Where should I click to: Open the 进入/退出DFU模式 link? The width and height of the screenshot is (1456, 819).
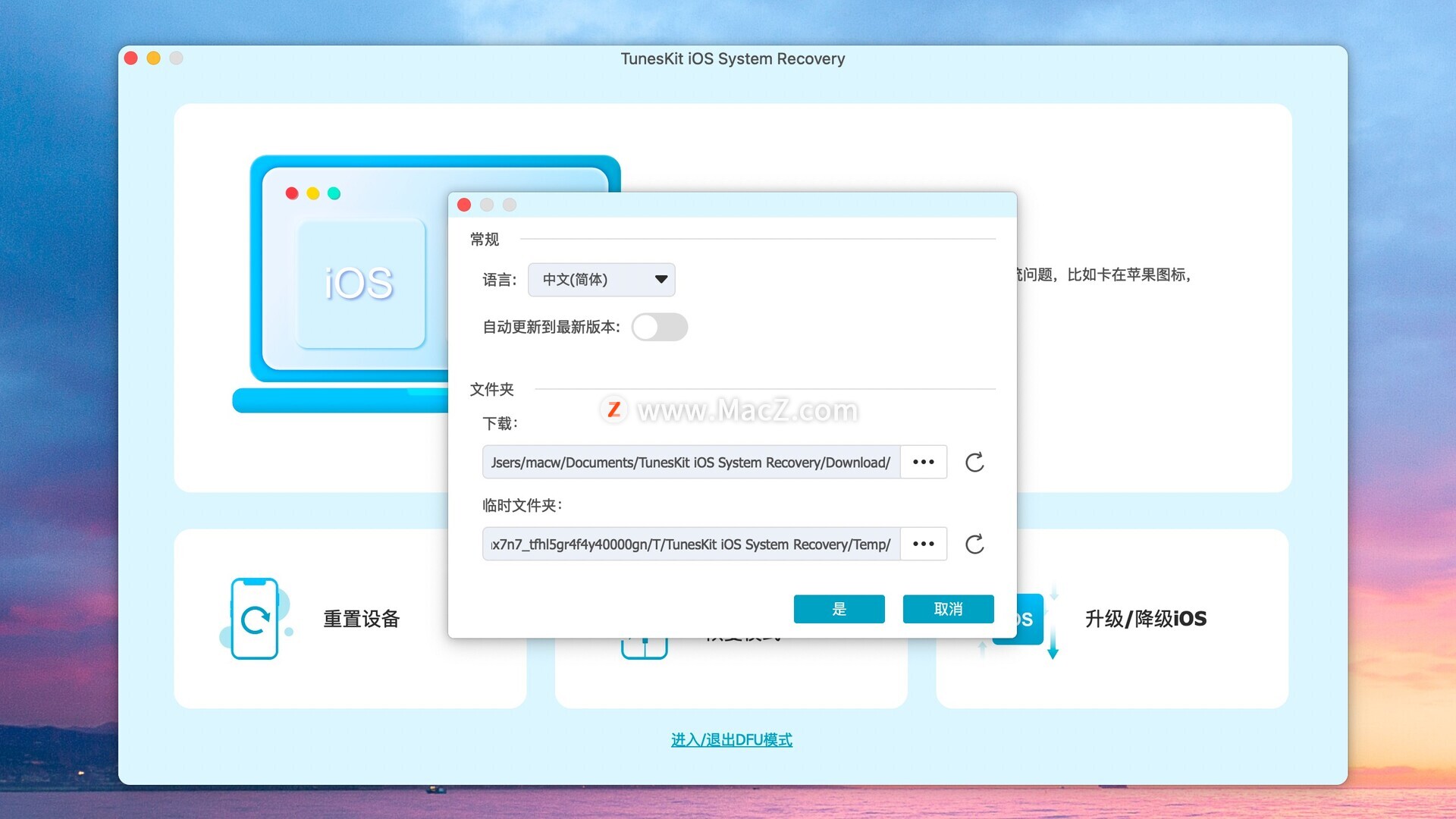point(731,739)
